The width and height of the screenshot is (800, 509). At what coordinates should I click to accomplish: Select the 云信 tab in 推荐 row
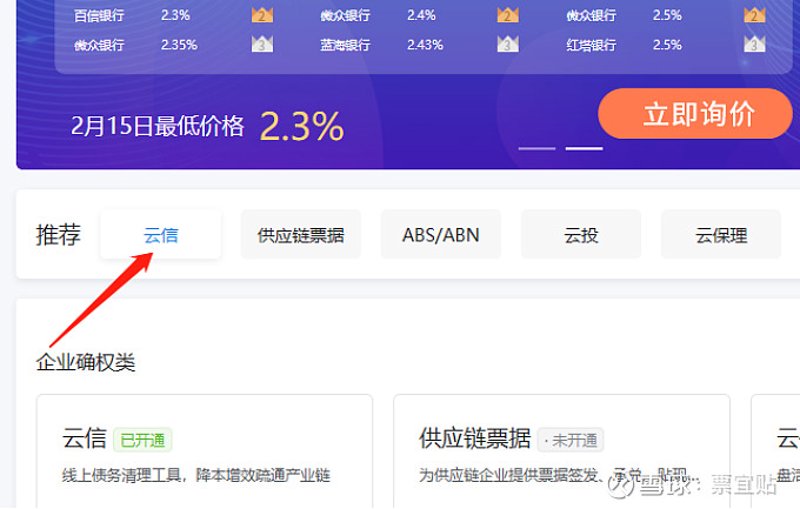pyautogui.click(x=161, y=235)
